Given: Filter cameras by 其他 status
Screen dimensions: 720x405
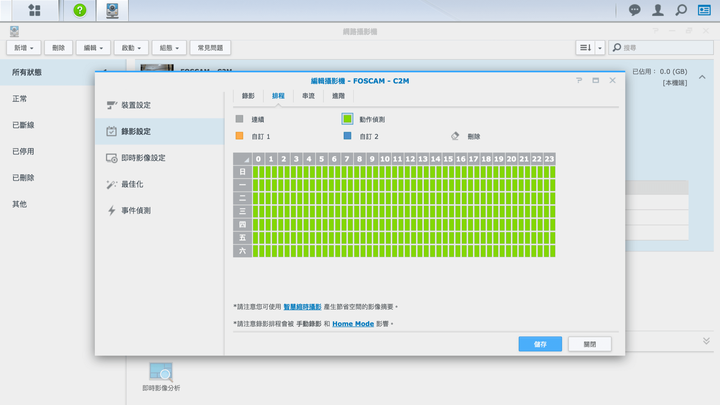Looking at the screenshot, I should click(x=63, y=204).
